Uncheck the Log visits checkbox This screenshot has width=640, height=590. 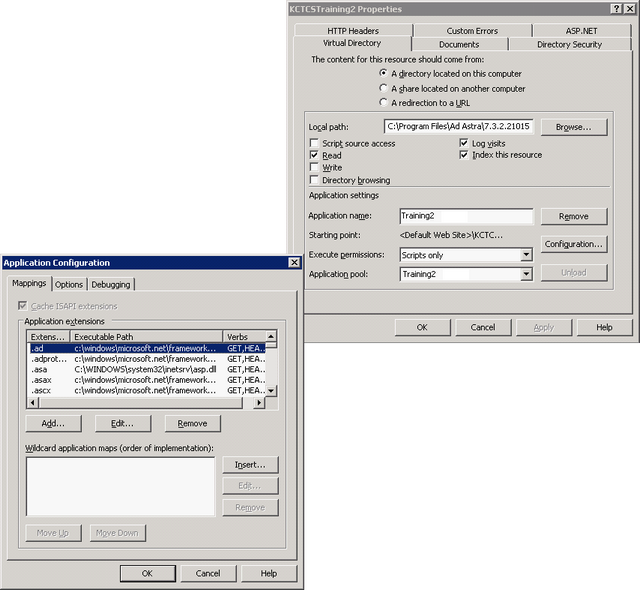pyautogui.click(x=464, y=144)
